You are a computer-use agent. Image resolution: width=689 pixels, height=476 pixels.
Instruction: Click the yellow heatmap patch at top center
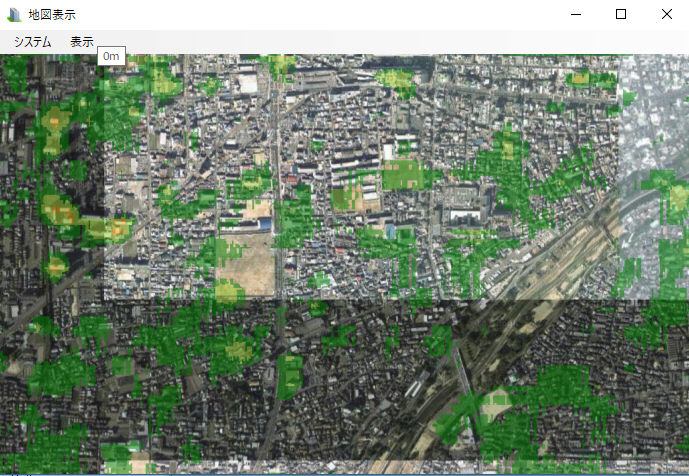(x=397, y=79)
